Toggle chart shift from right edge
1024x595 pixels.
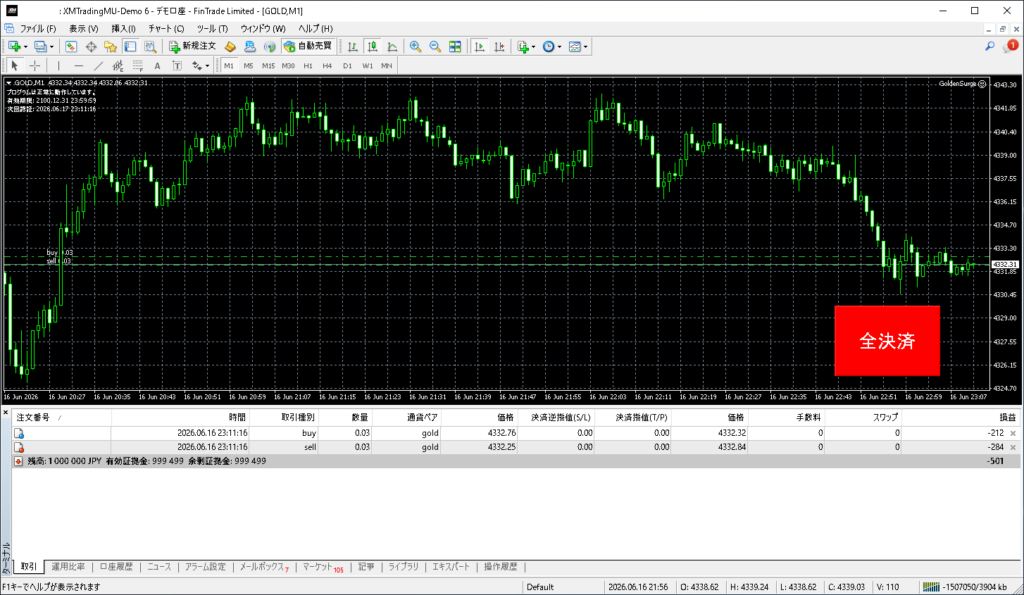pyautogui.click(x=499, y=46)
